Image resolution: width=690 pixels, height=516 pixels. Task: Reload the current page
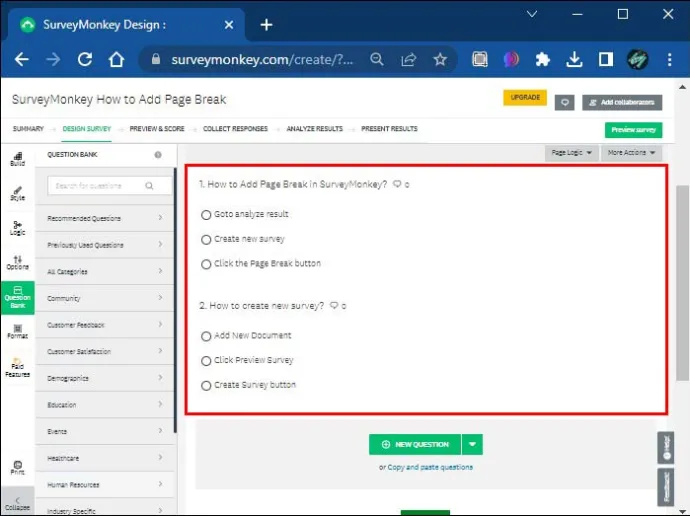pos(85,59)
